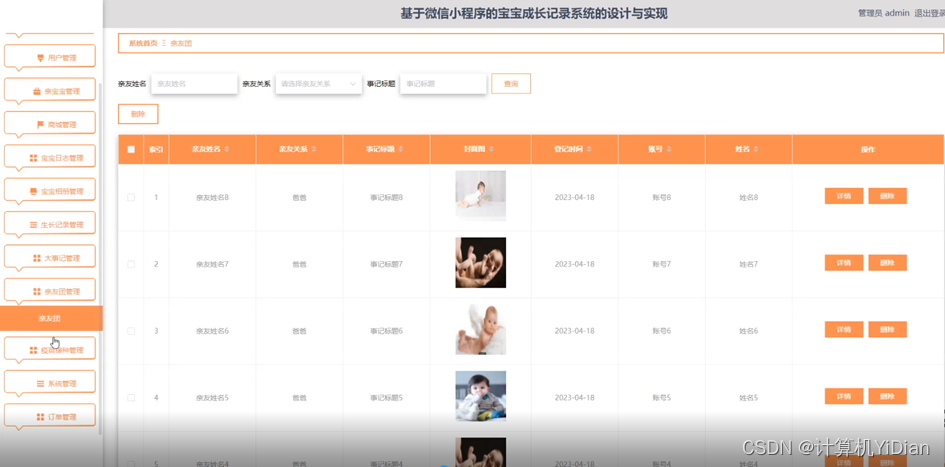Sort by 姓名 column arrows

(x=756, y=149)
